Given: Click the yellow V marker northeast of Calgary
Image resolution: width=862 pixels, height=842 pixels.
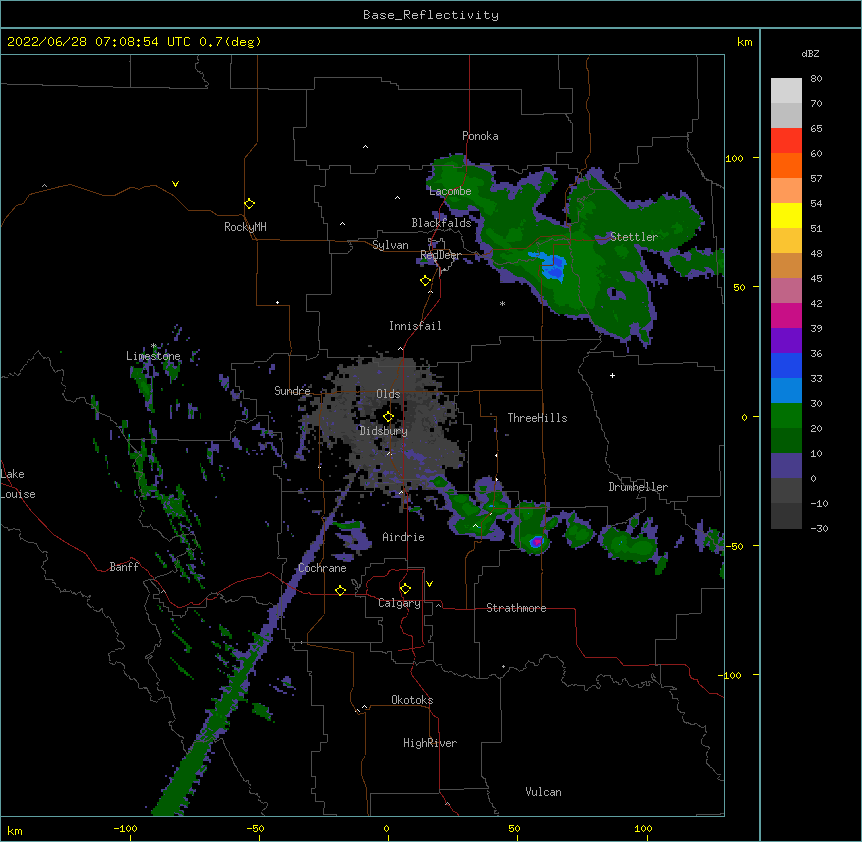Looking at the screenshot, I should click(429, 584).
